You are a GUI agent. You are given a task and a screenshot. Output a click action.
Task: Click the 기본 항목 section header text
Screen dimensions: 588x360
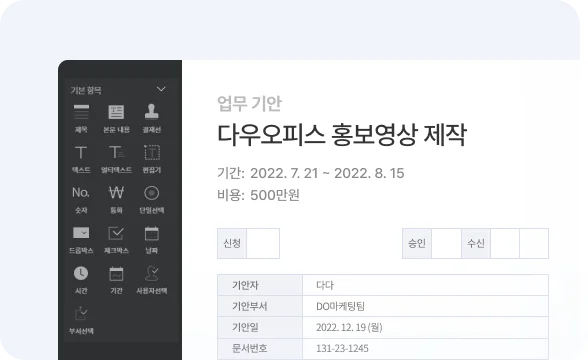pyautogui.click(x=86, y=90)
